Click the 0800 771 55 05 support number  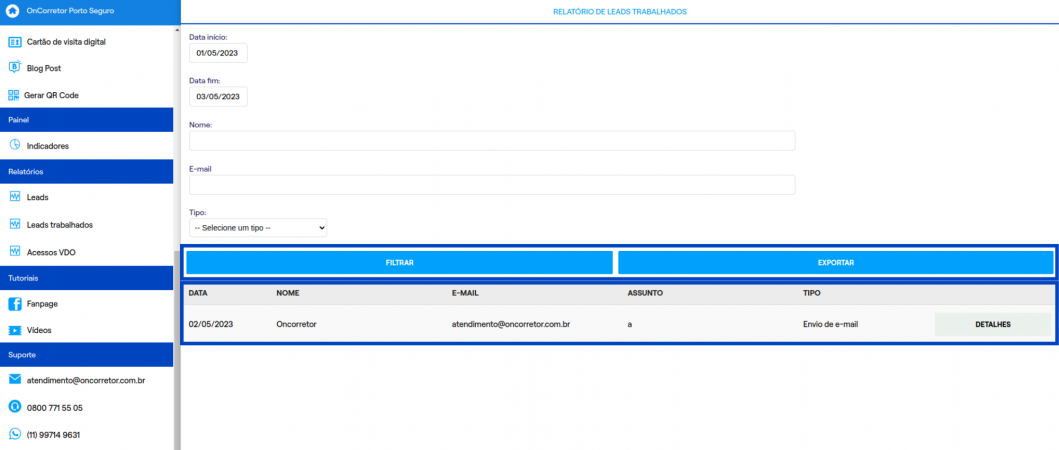click(x=55, y=408)
